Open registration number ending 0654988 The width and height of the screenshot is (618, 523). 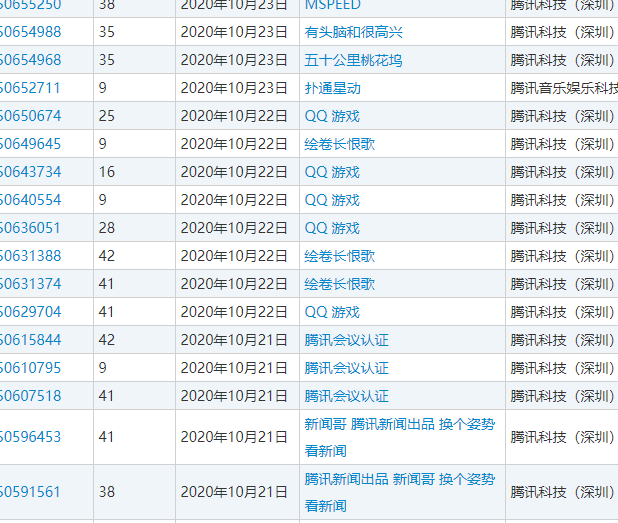point(30,32)
